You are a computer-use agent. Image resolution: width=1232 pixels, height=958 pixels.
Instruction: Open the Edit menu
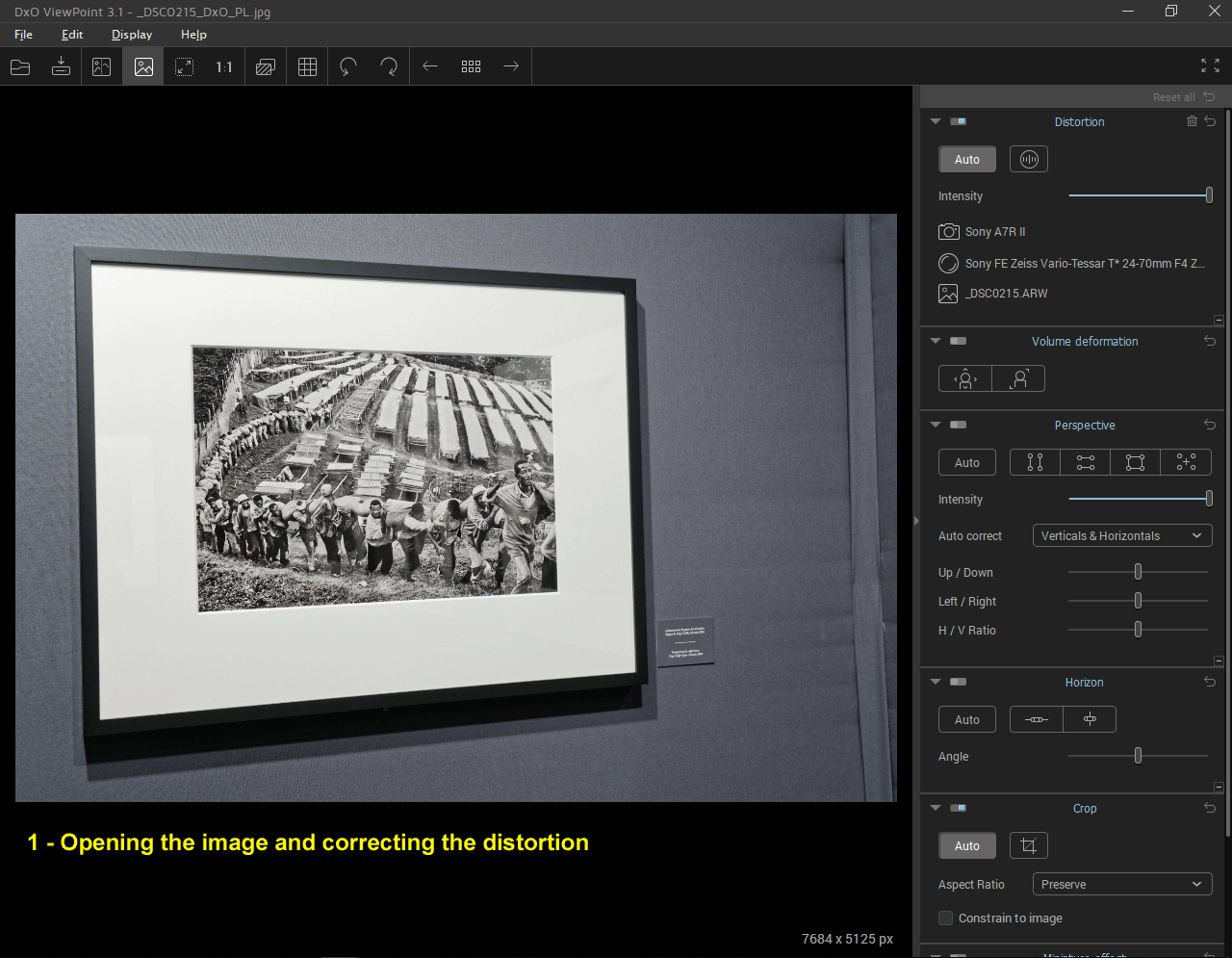[72, 34]
